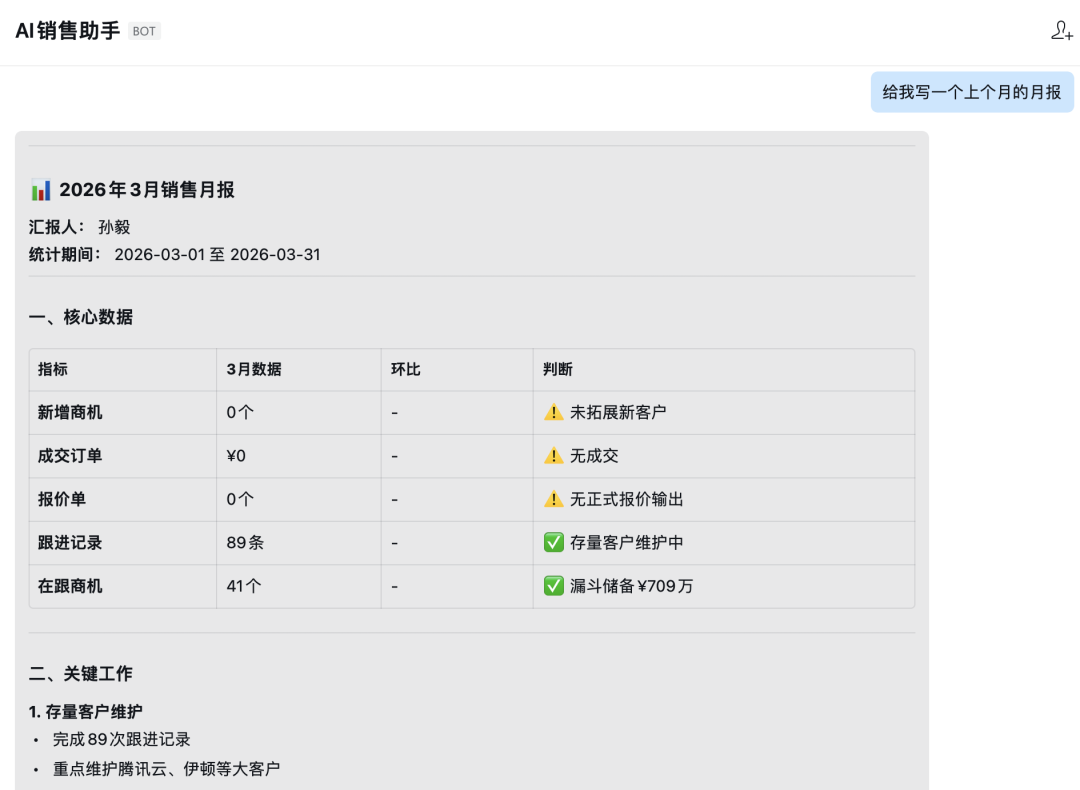
Task: Click warning icon beside 无正式报价输出
Action: (553, 499)
